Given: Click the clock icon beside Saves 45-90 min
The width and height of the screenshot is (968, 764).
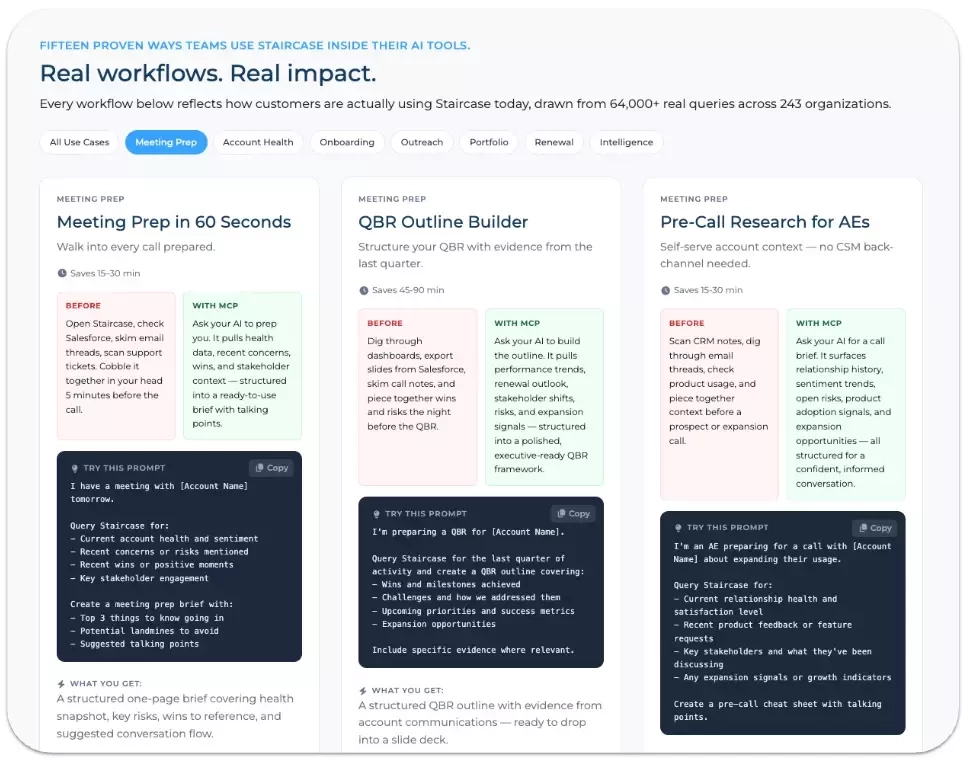Looking at the screenshot, I should pos(364,290).
